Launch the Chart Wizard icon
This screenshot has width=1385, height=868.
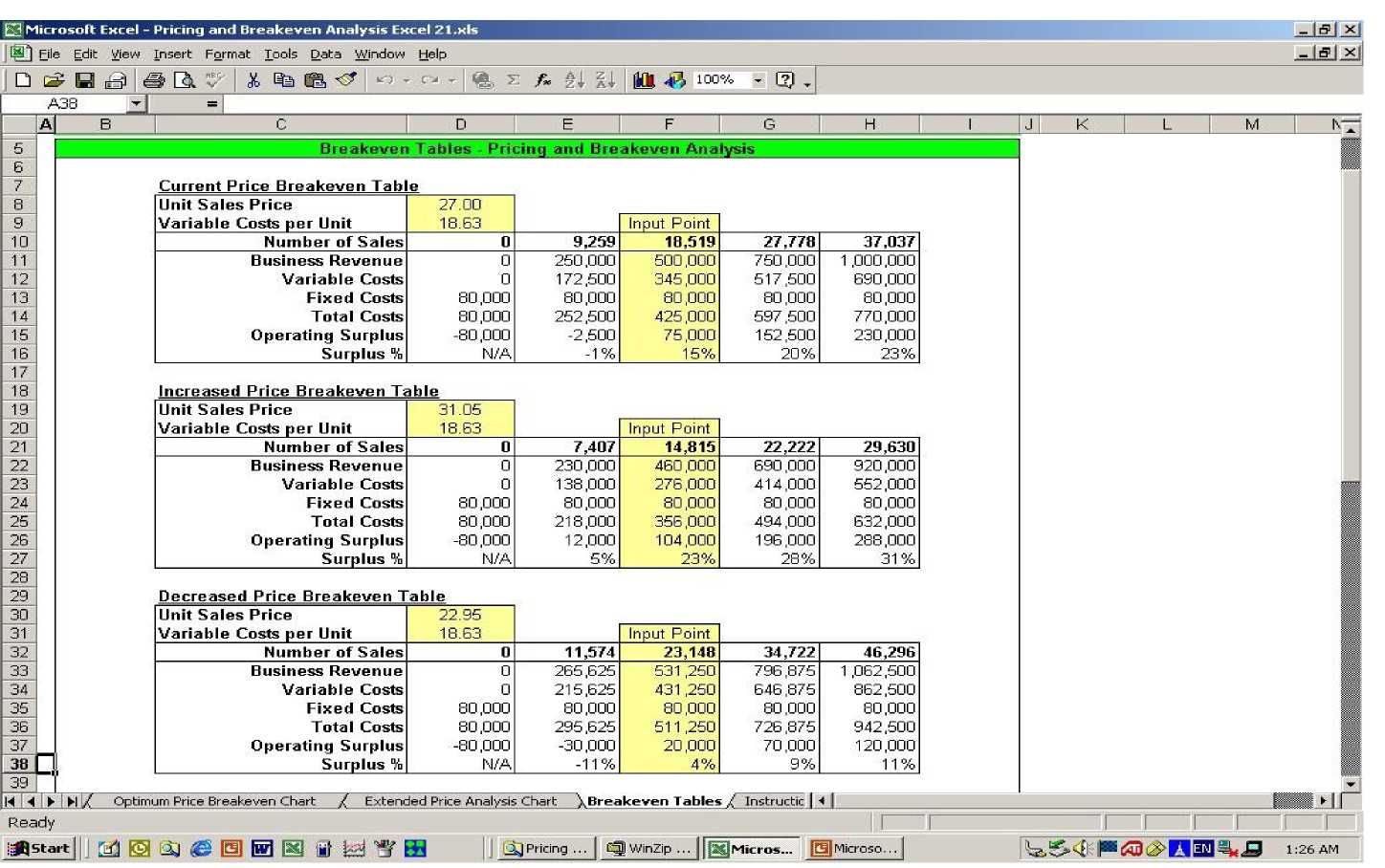(x=644, y=80)
